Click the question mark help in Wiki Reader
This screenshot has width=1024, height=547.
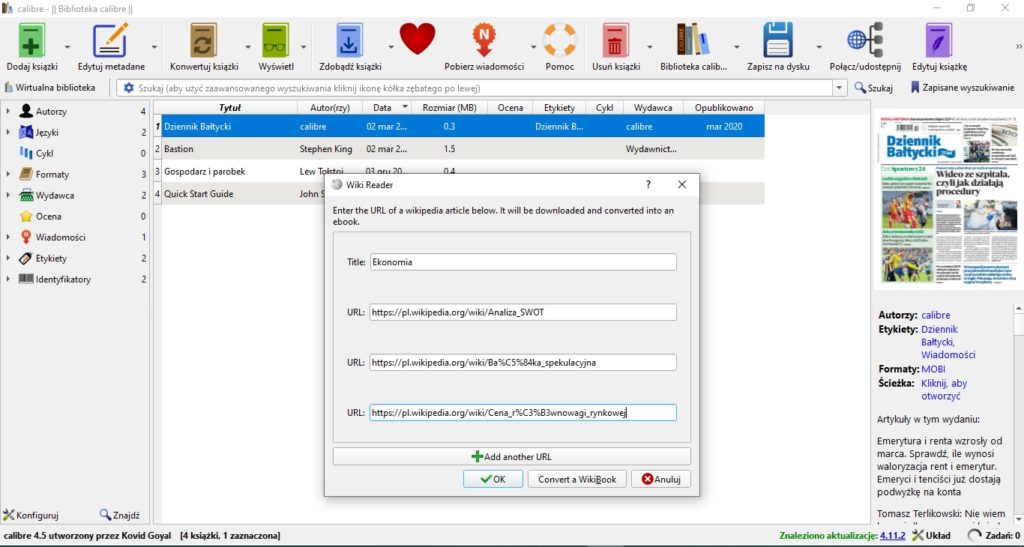[x=648, y=185]
